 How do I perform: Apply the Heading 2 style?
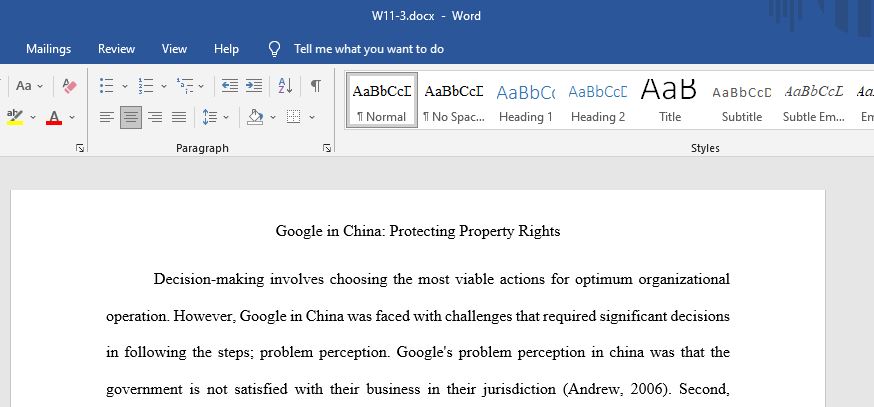tap(598, 101)
